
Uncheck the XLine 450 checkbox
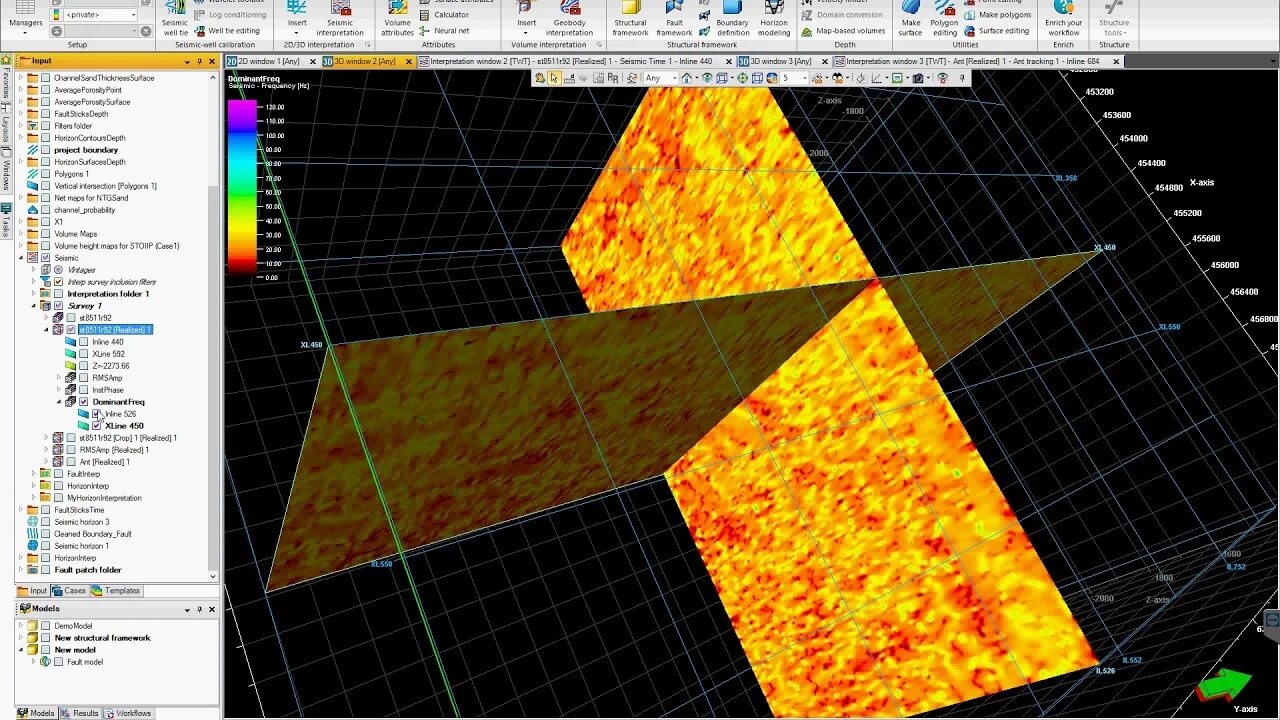97,426
